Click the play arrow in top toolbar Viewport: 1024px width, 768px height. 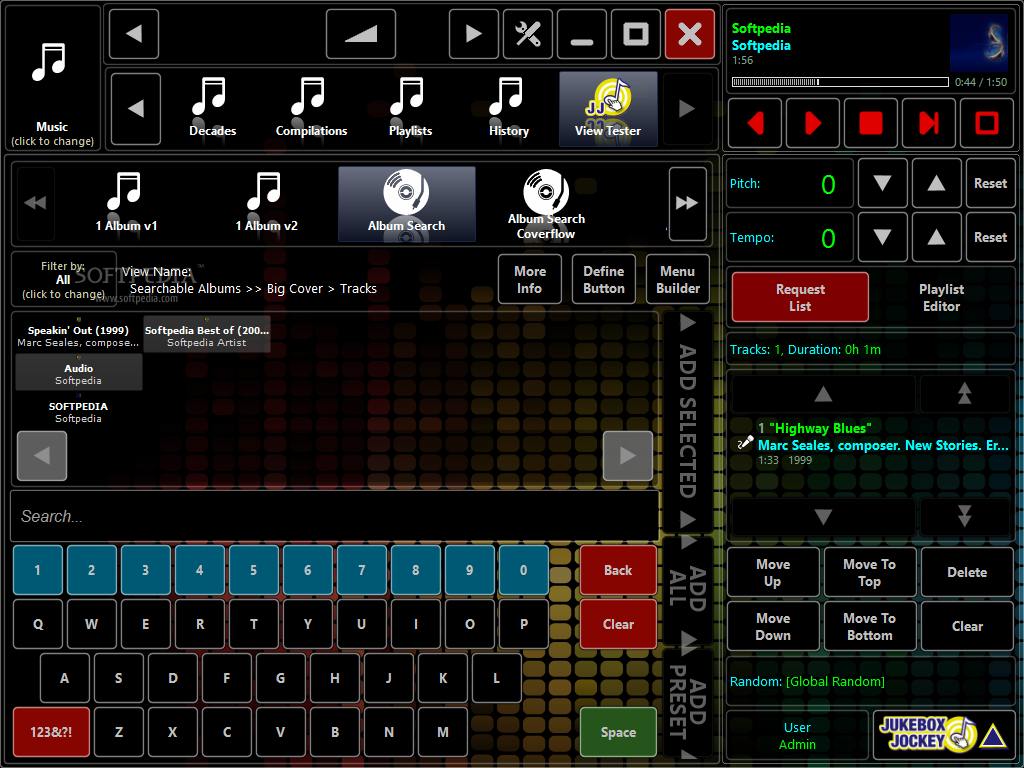473,34
